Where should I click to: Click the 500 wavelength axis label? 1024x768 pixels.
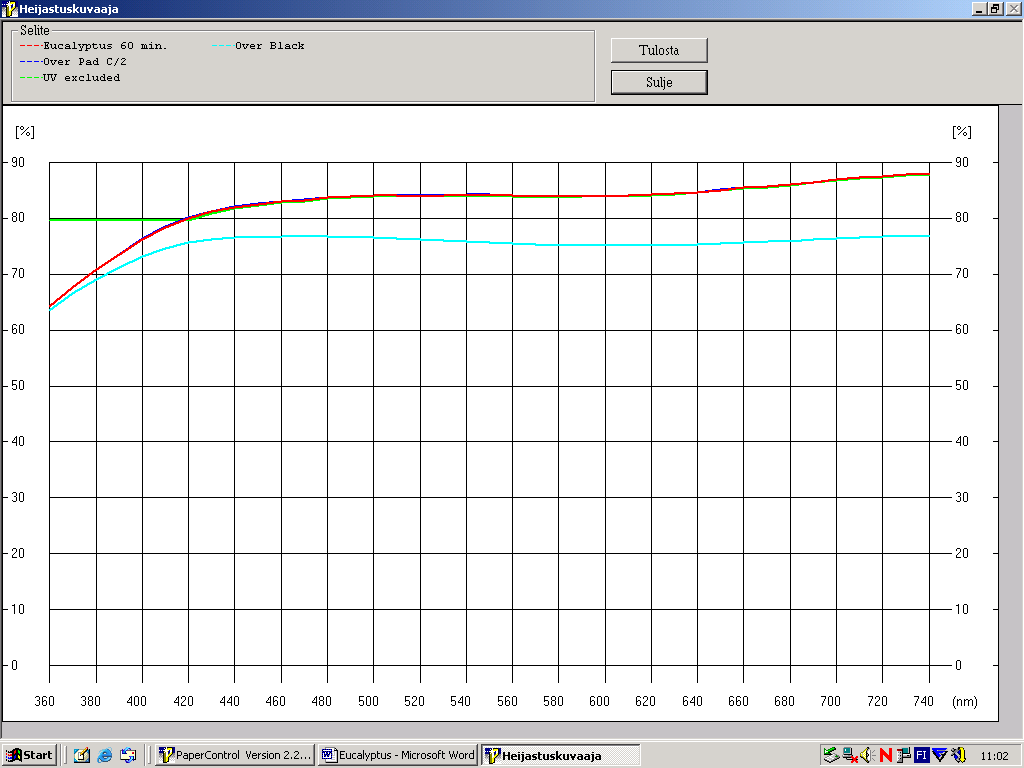(368, 701)
